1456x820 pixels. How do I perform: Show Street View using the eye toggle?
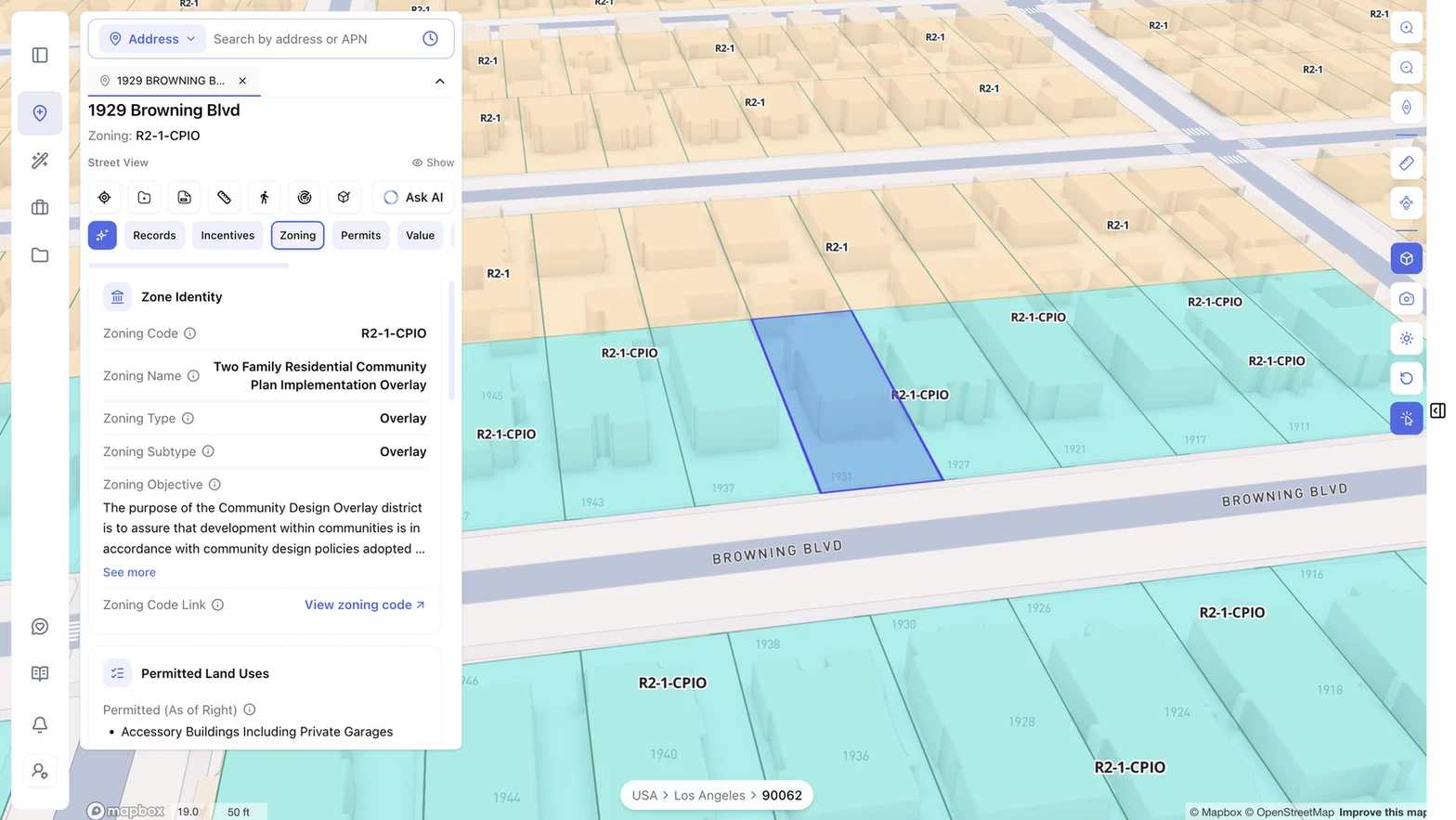433,163
